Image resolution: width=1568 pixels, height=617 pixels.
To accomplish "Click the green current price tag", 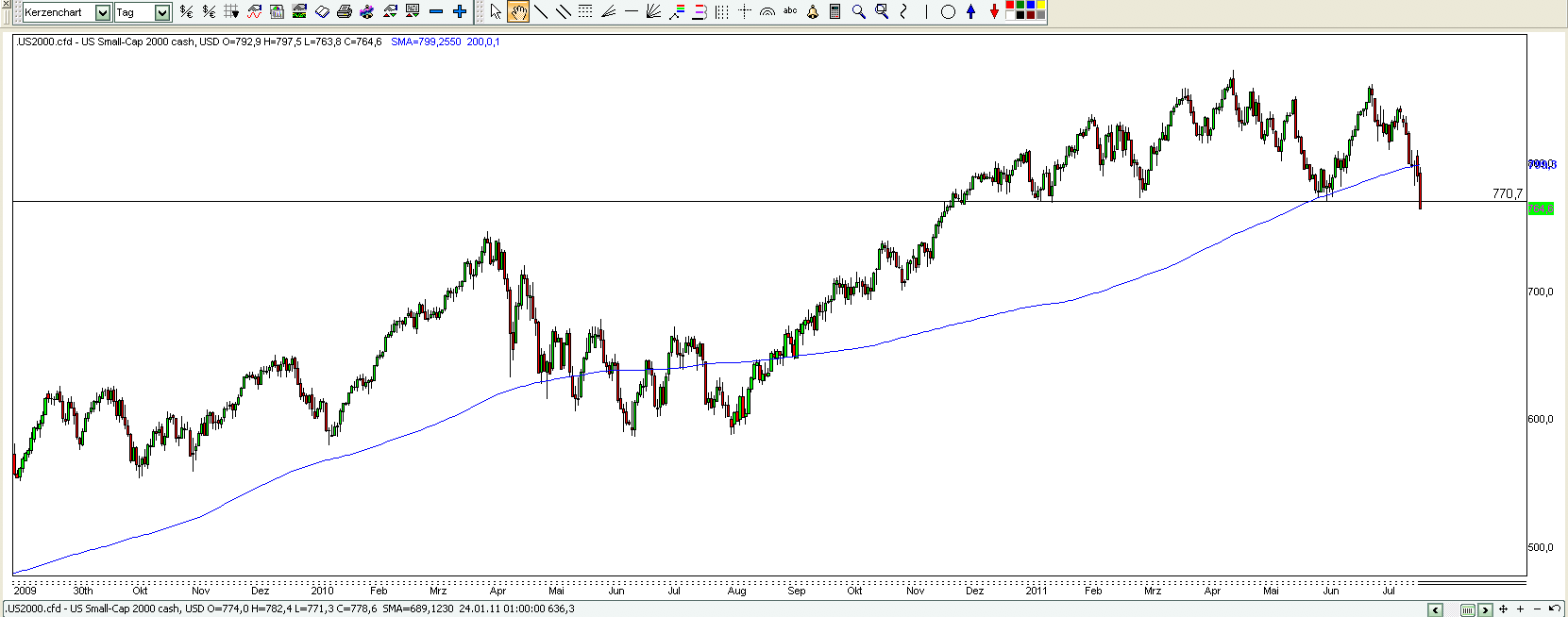I will click(x=1541, y=208).
